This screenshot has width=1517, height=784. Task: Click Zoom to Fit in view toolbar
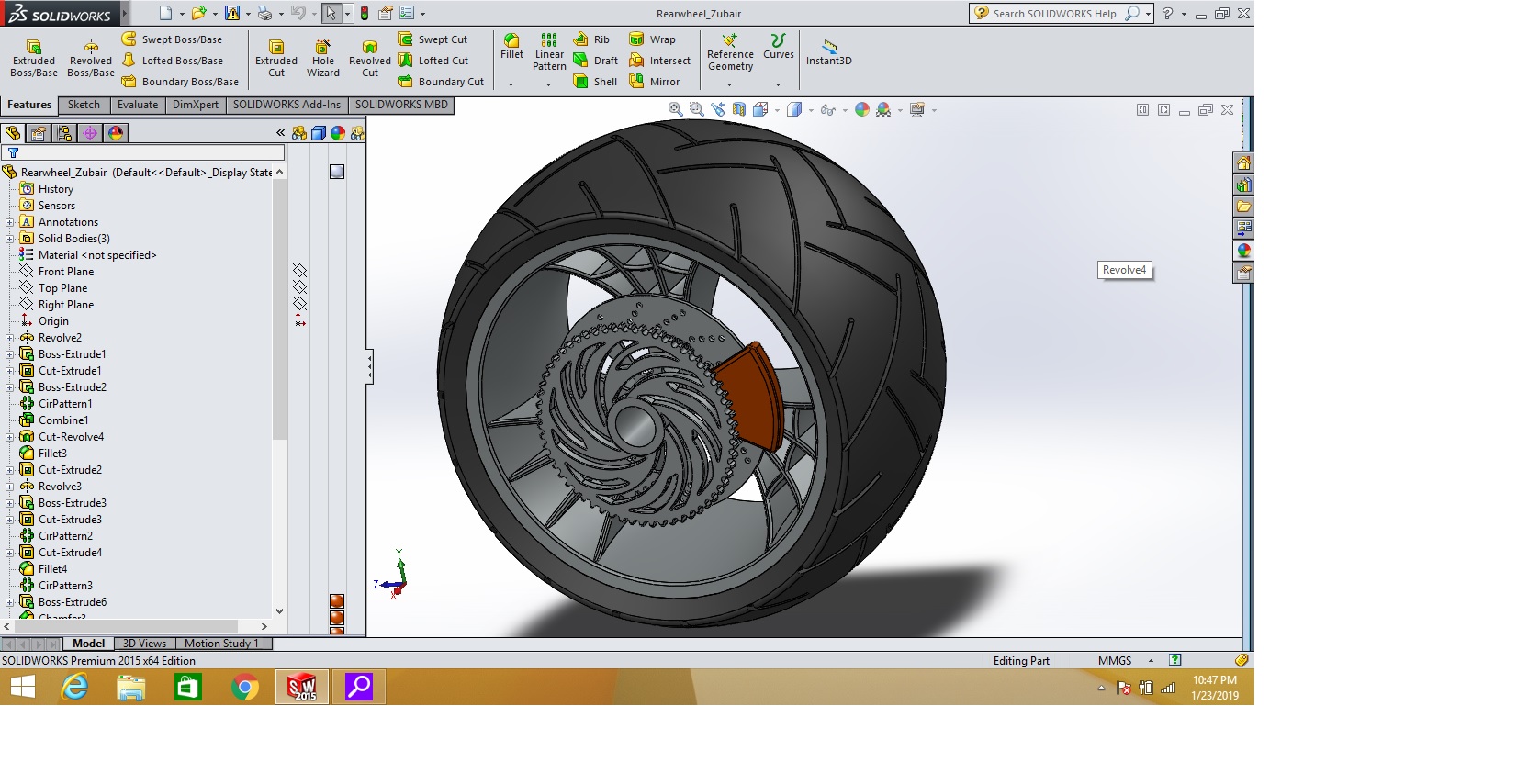coord(675,109)
